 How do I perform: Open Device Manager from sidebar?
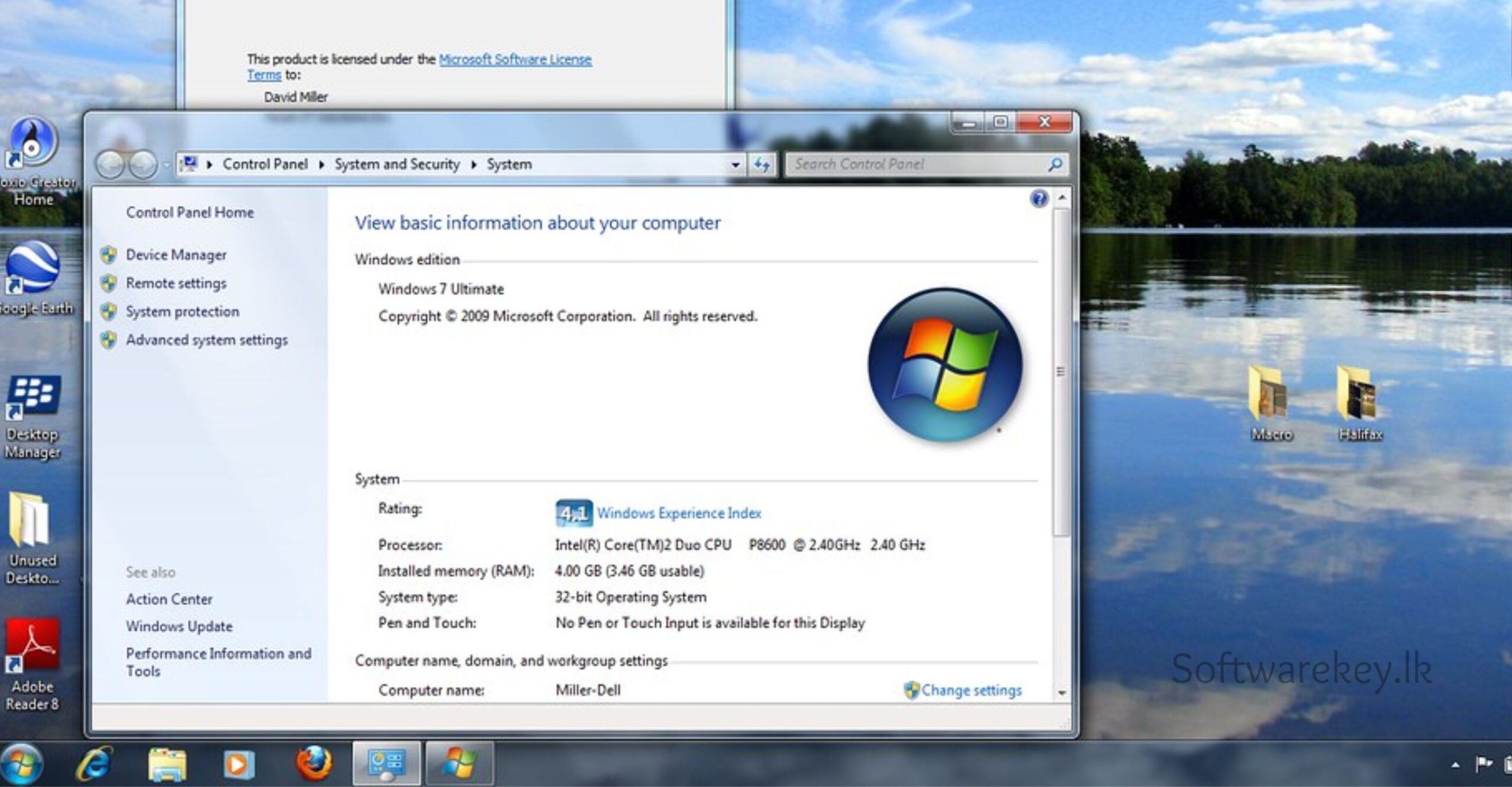[x=176, y=255]
